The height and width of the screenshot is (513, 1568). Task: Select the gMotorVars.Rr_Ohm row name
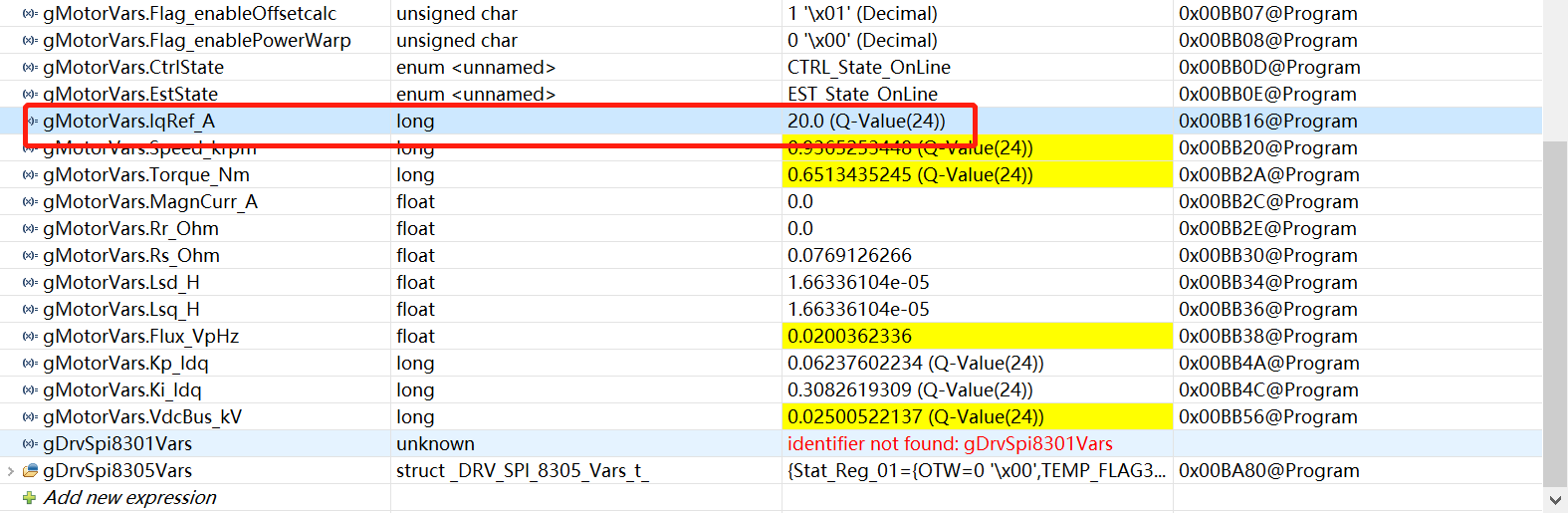click(130, 229)
